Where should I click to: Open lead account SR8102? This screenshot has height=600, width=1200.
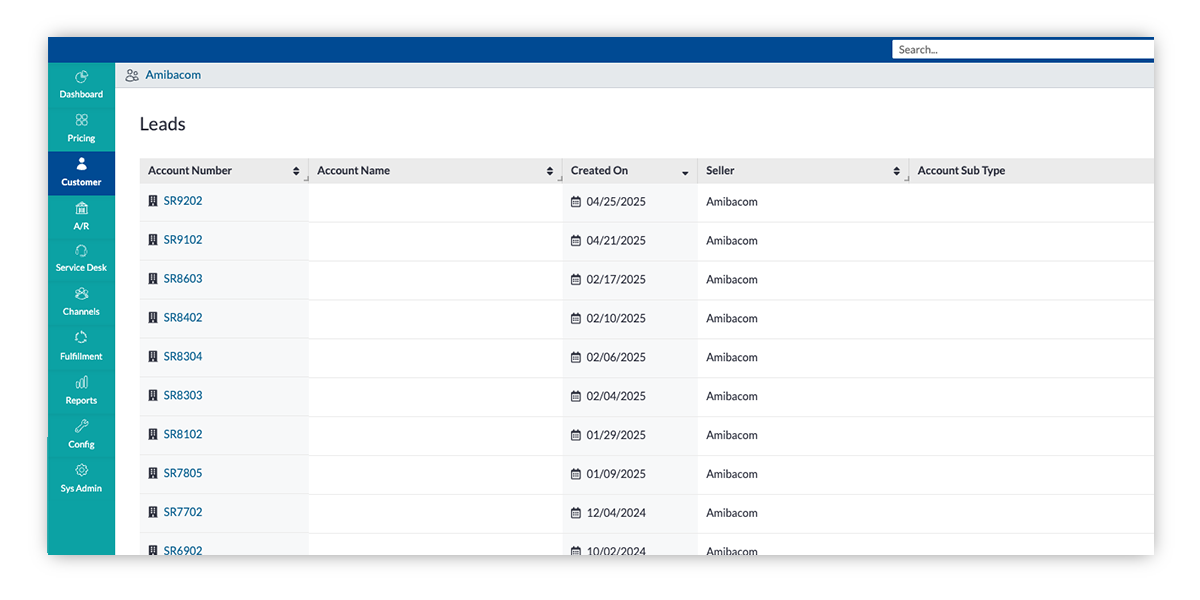183,435
